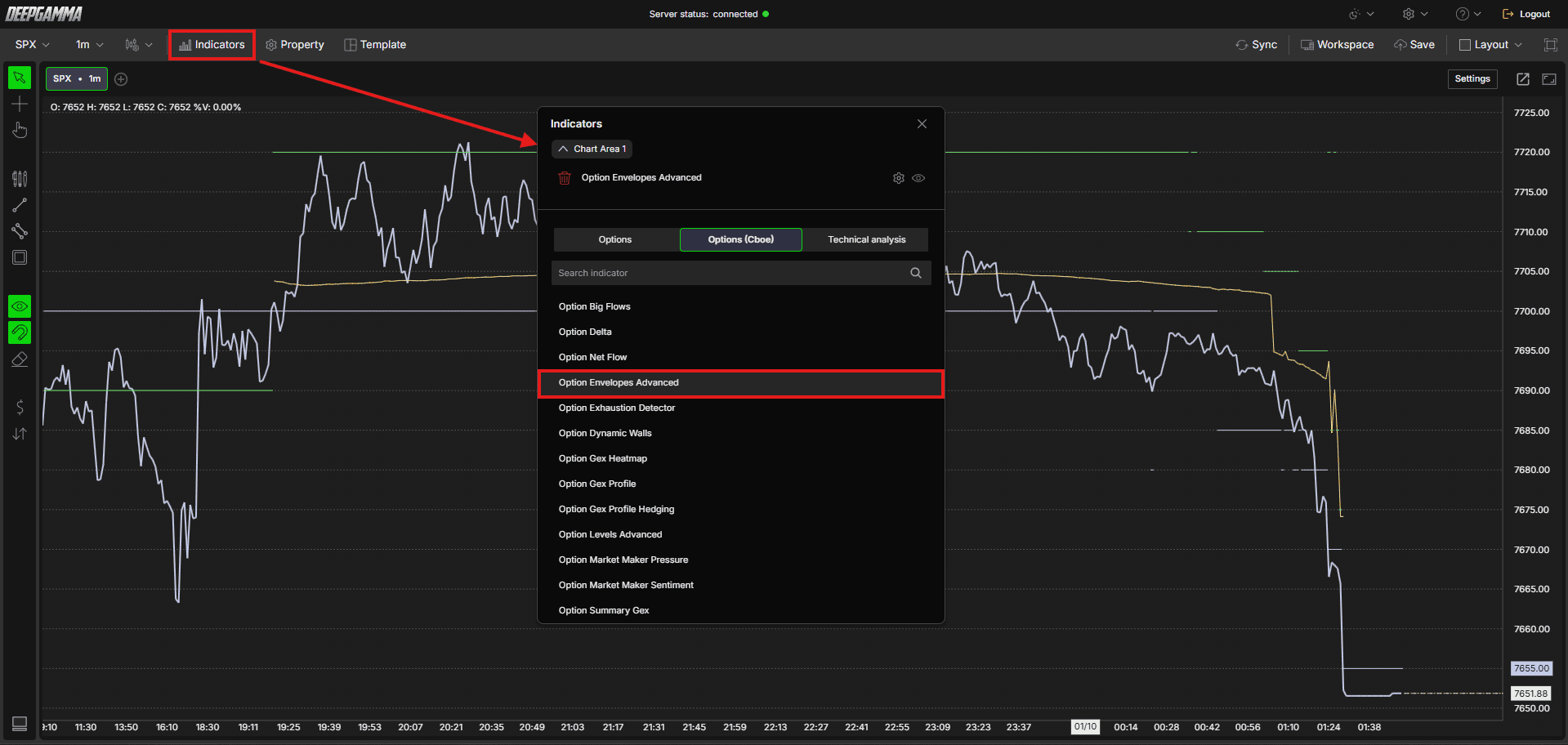Toggle drawings visibility eye in sidebar

click(20, 306)
